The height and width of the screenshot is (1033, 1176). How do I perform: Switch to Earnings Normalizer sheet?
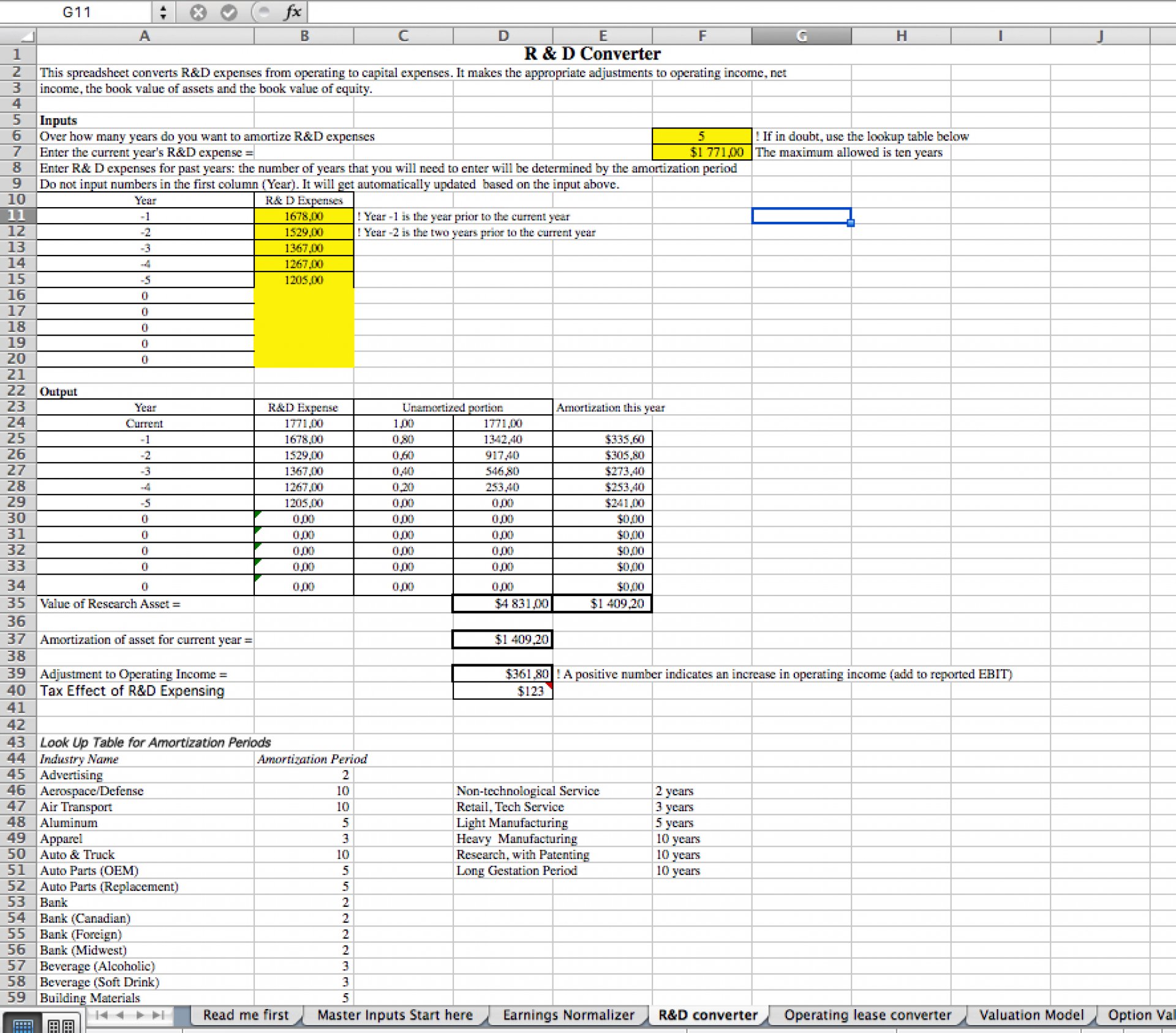568,1015
